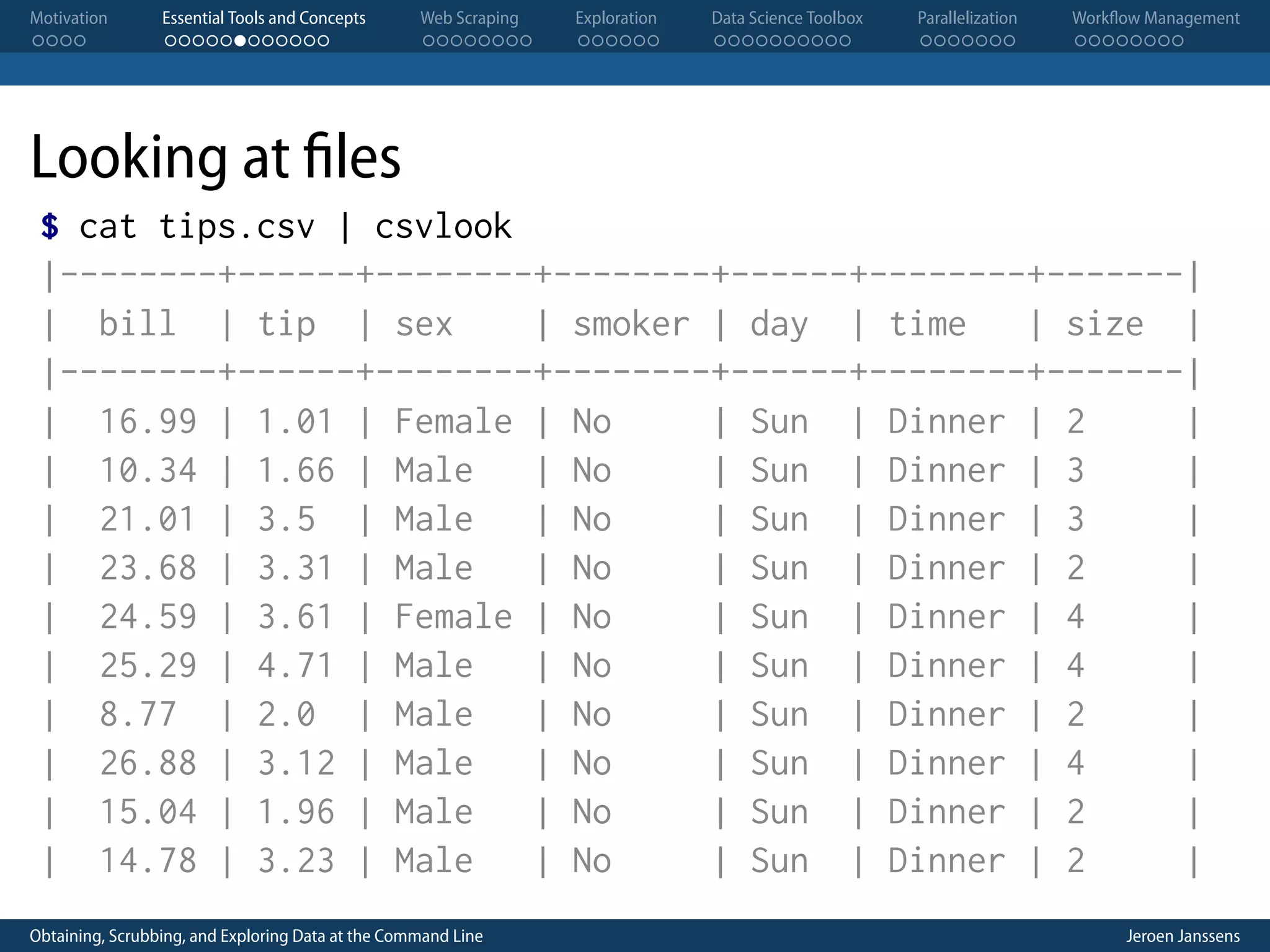The width and height of the screenshot is (1270, 952).
Task: Click the tip value 3.12
Action: click(296, 763)
